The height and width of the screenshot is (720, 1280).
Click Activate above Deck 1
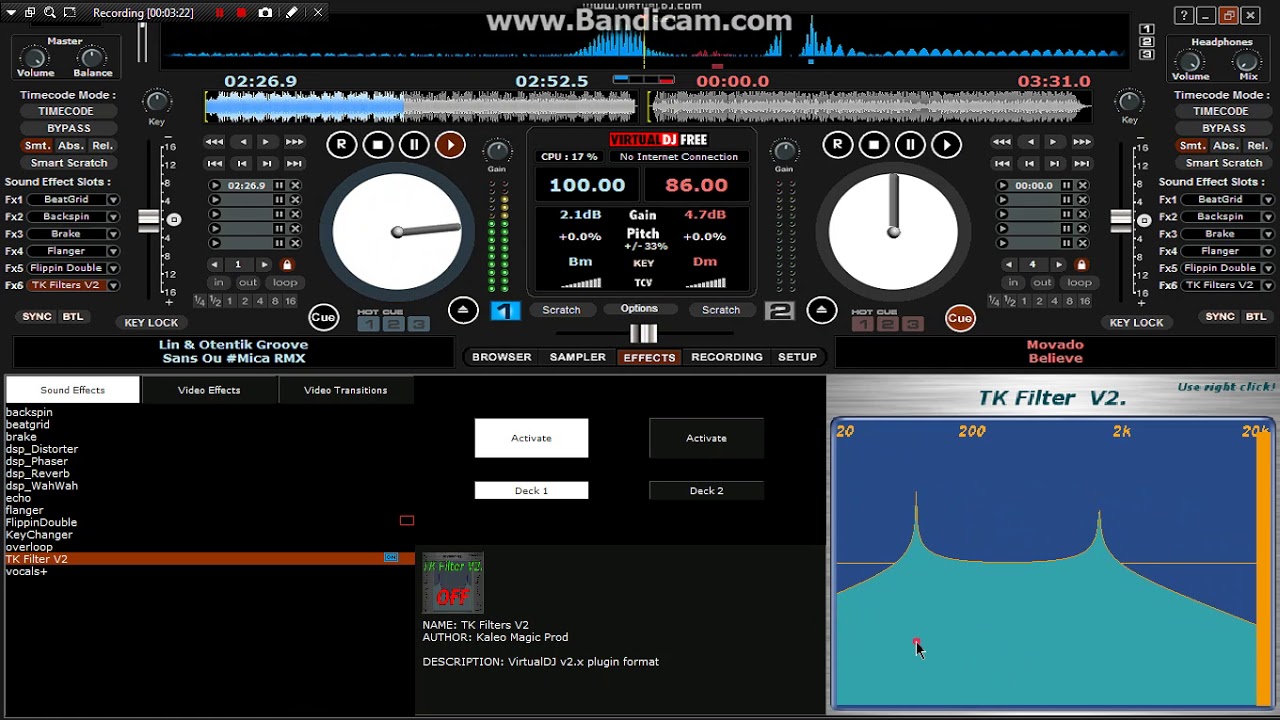click(531, 438)
